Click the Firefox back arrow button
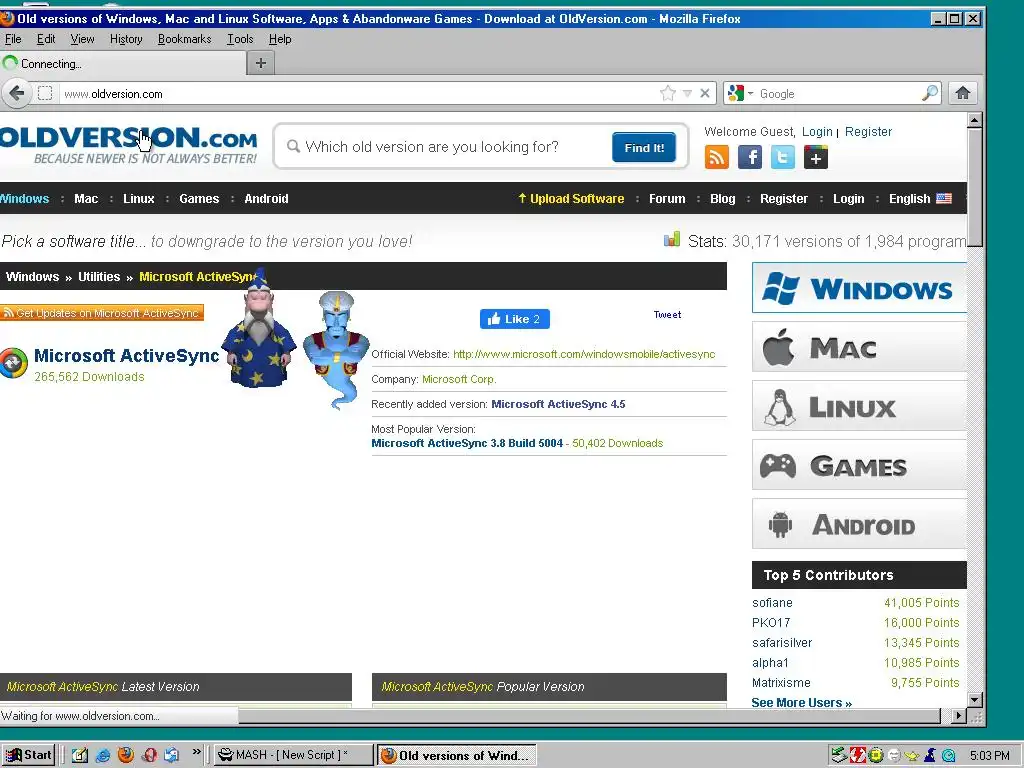The image size is (1024, 768). pyautogui.click(x=17, y=93)
